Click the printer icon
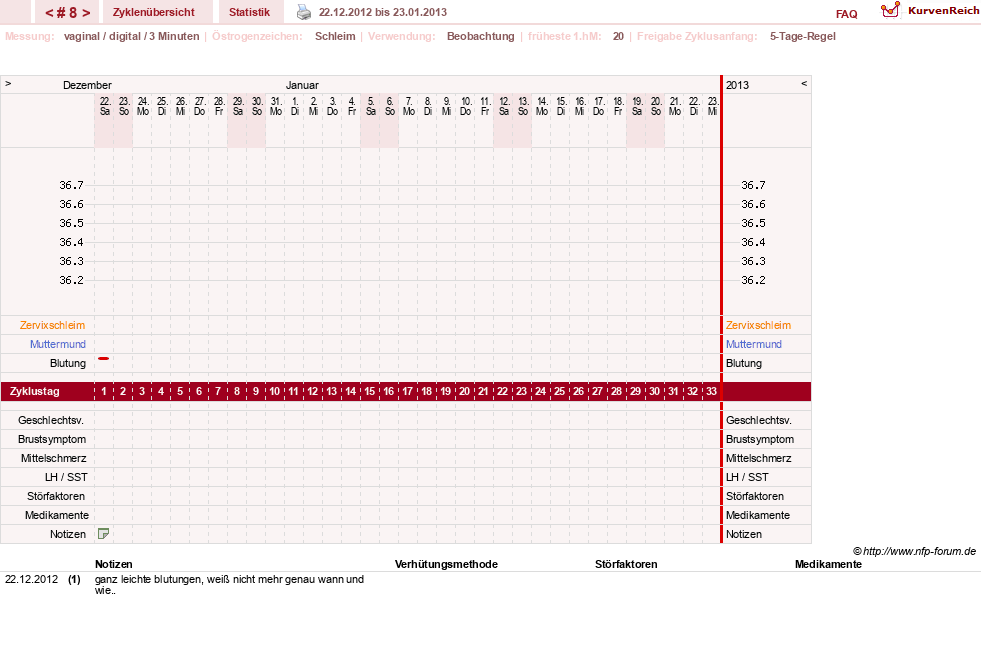Image resolution: width=981 pixels, height=657 pixels. (x=303, y=12)
